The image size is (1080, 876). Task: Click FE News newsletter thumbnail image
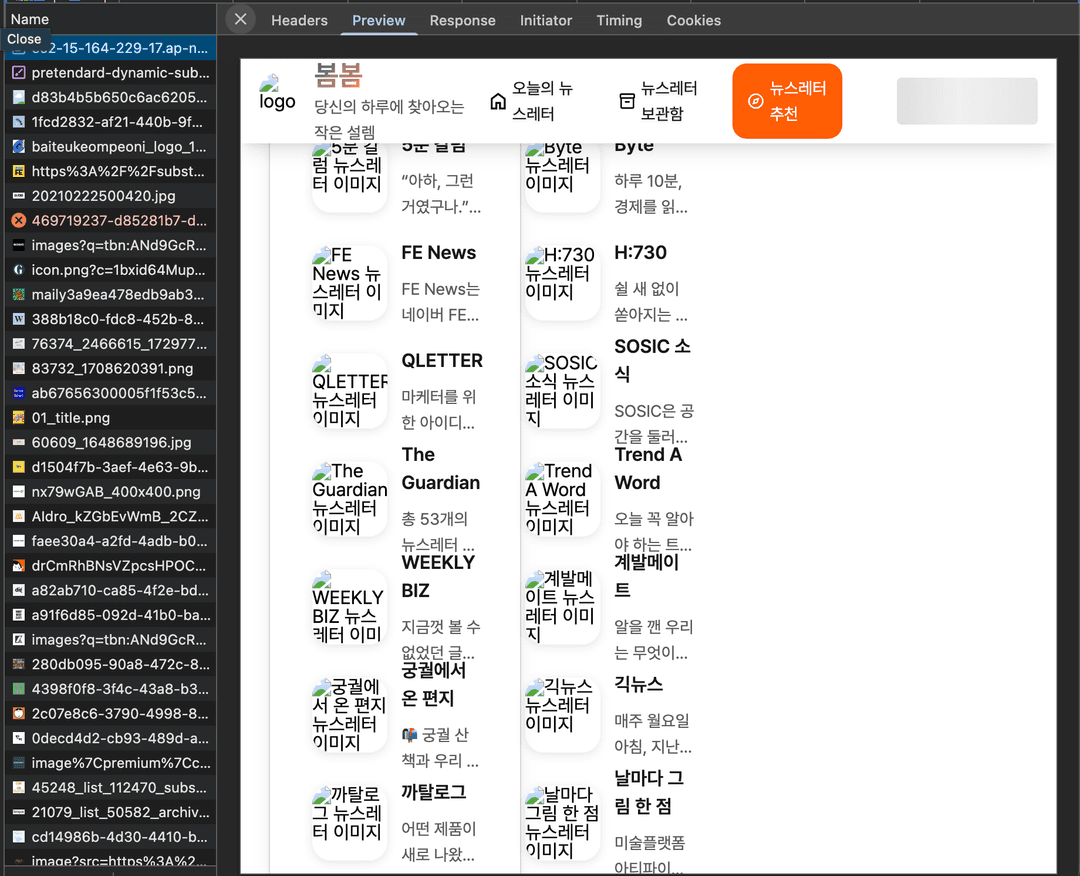[350, 283]
